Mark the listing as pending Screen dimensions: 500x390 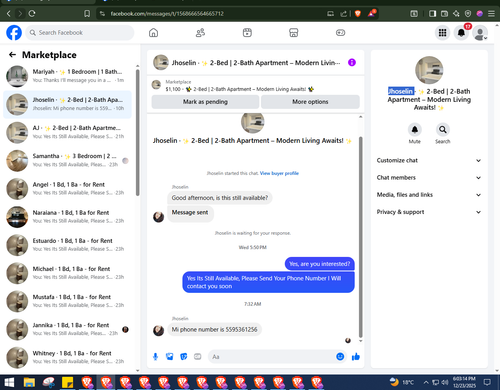point(205,102)
